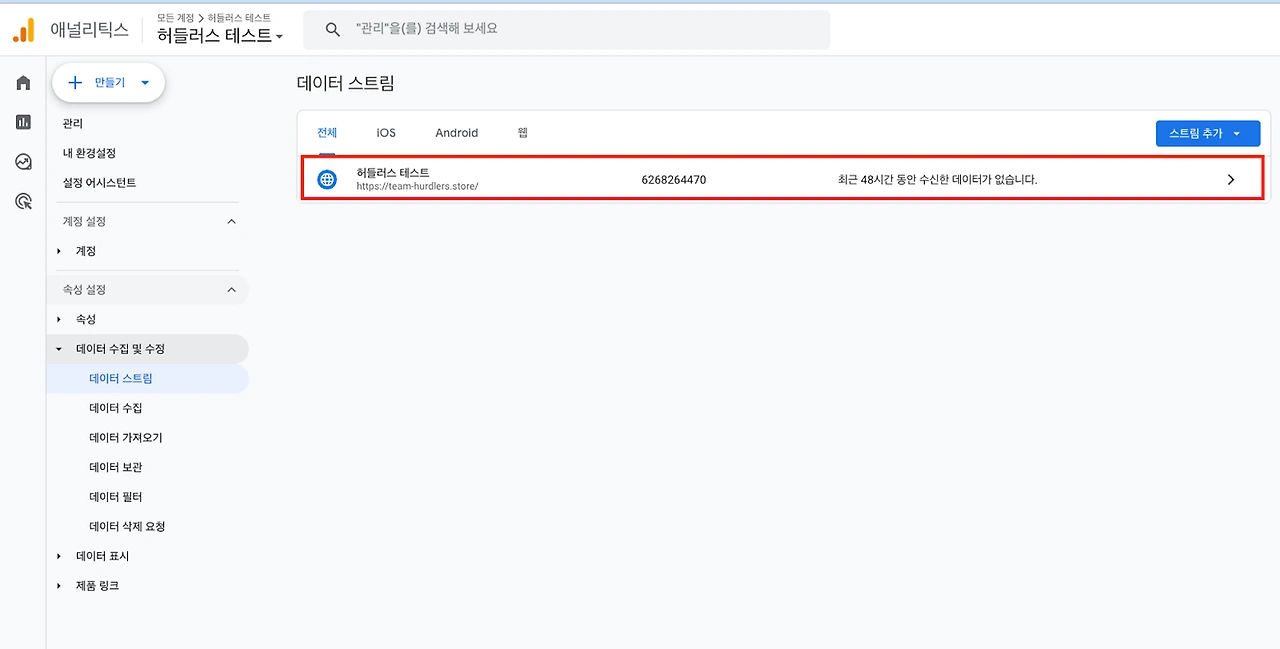
Task: Switch to the iOS tab
Action: [386, 133]
